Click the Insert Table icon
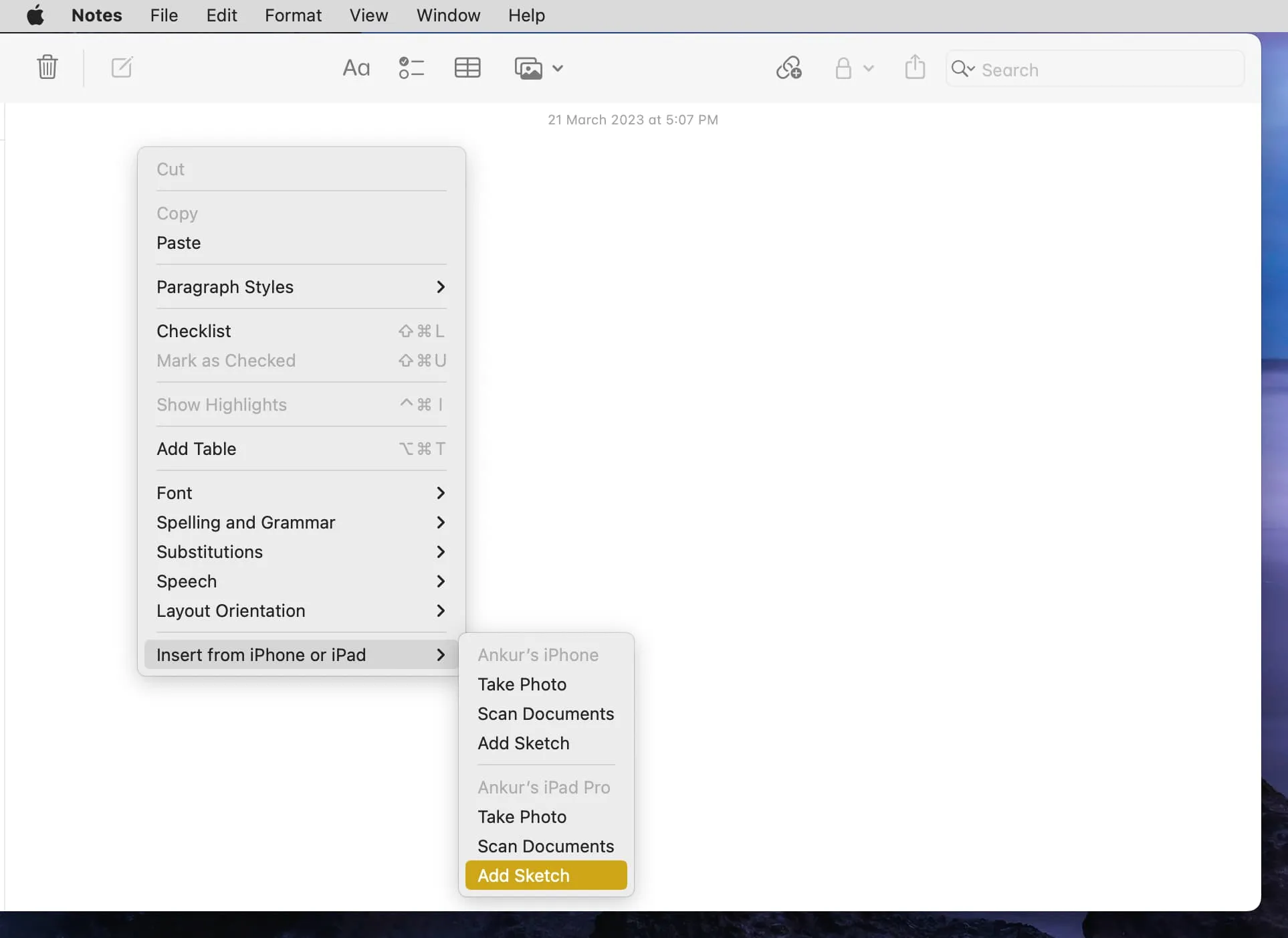 467,67
